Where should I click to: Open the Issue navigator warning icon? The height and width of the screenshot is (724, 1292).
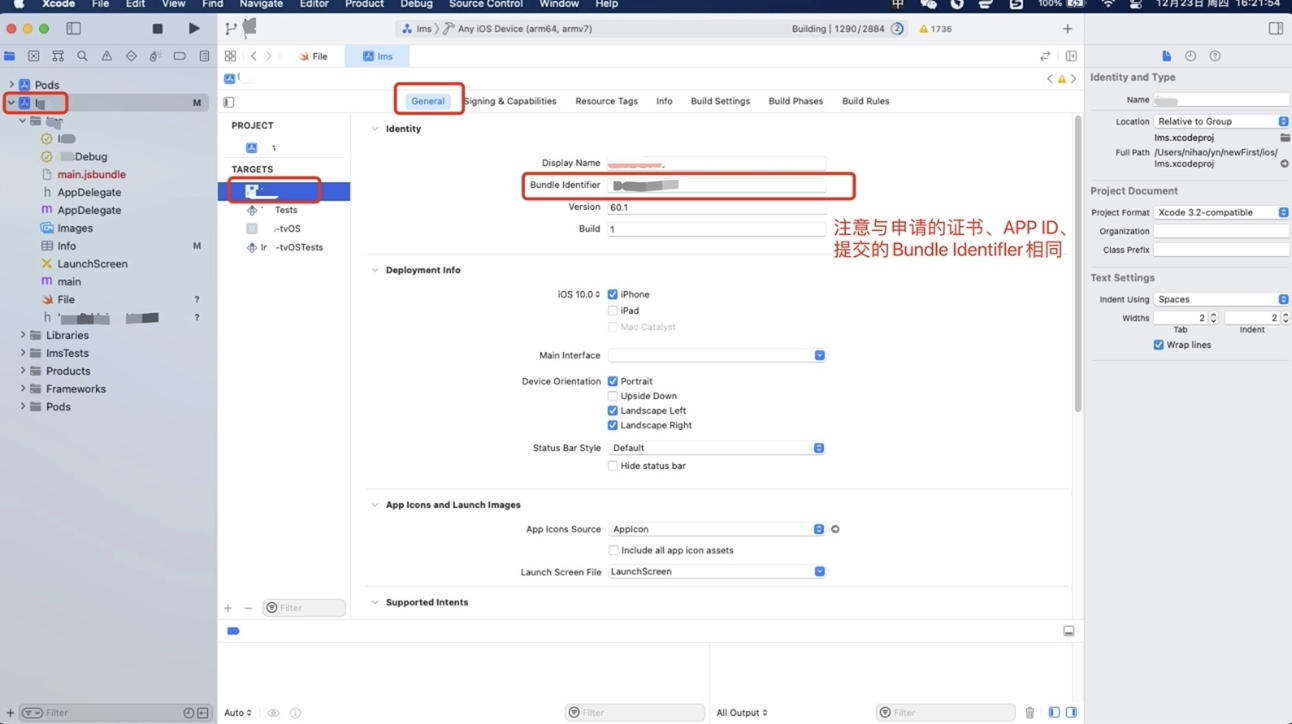tap(106, 56)
